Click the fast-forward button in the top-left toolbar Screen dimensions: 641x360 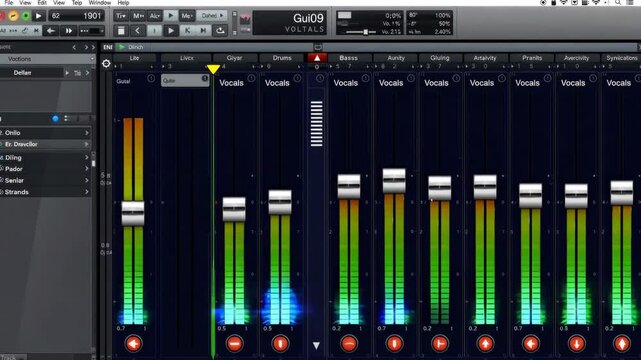pyautogui.click(x=68, y=31)
